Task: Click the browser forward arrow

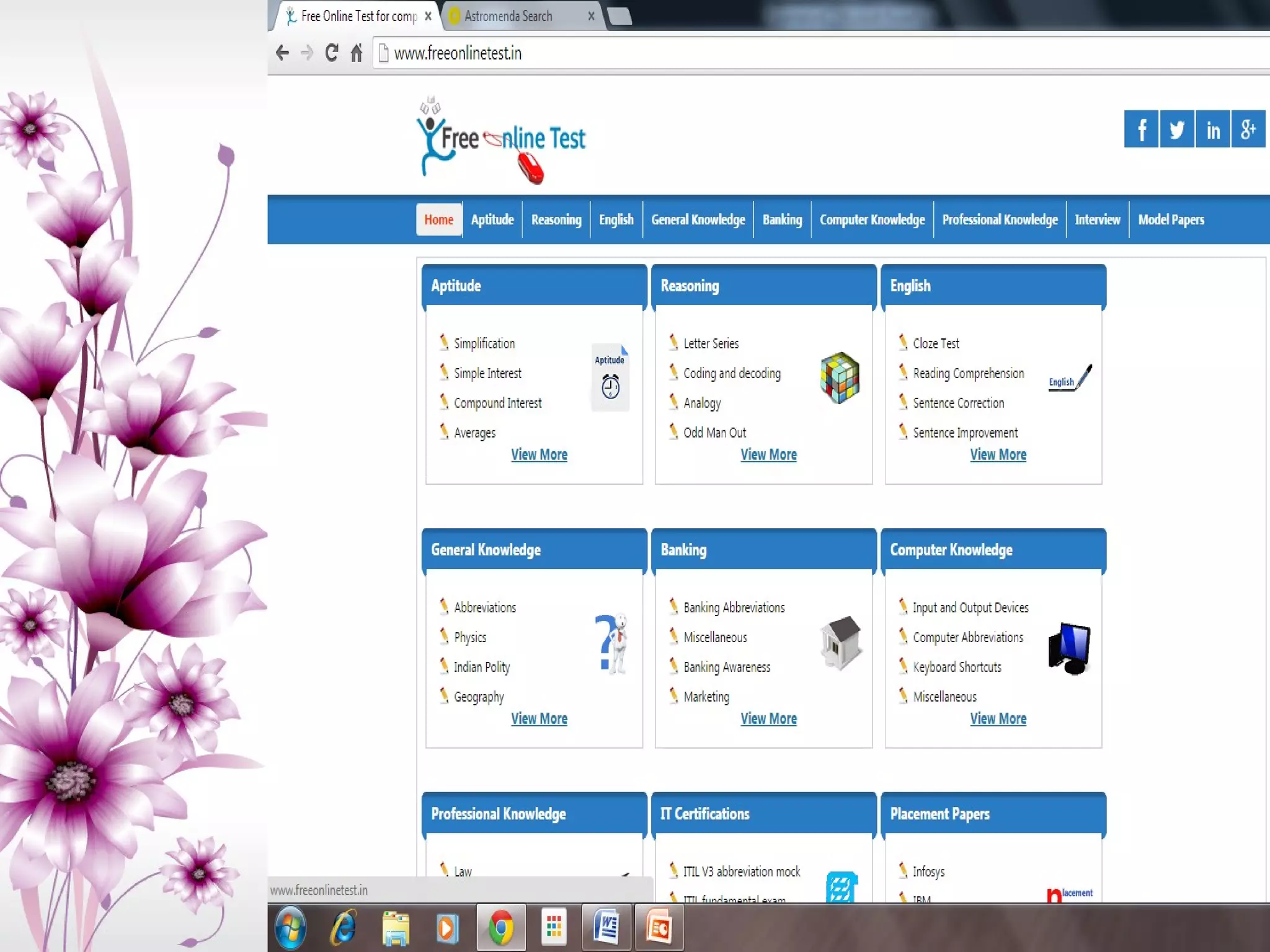Action: (306, 53)
